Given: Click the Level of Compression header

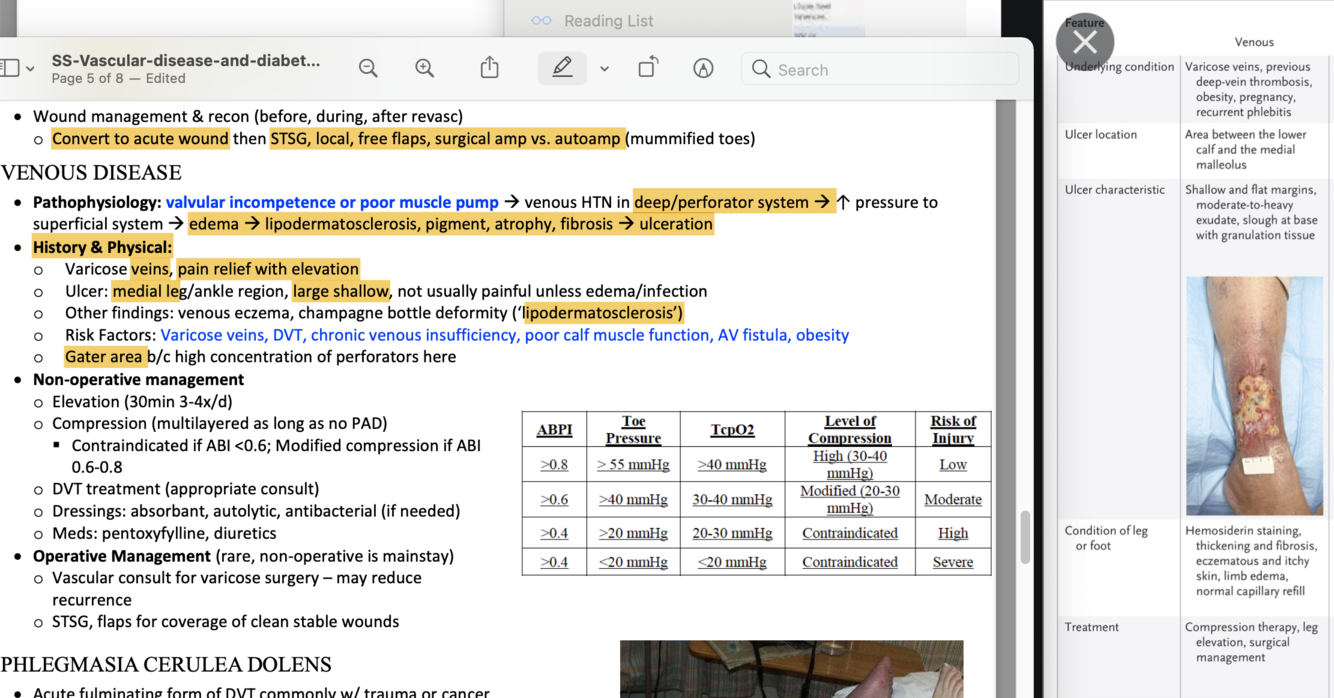Looking at the screenshot, I should coord(850,429).
